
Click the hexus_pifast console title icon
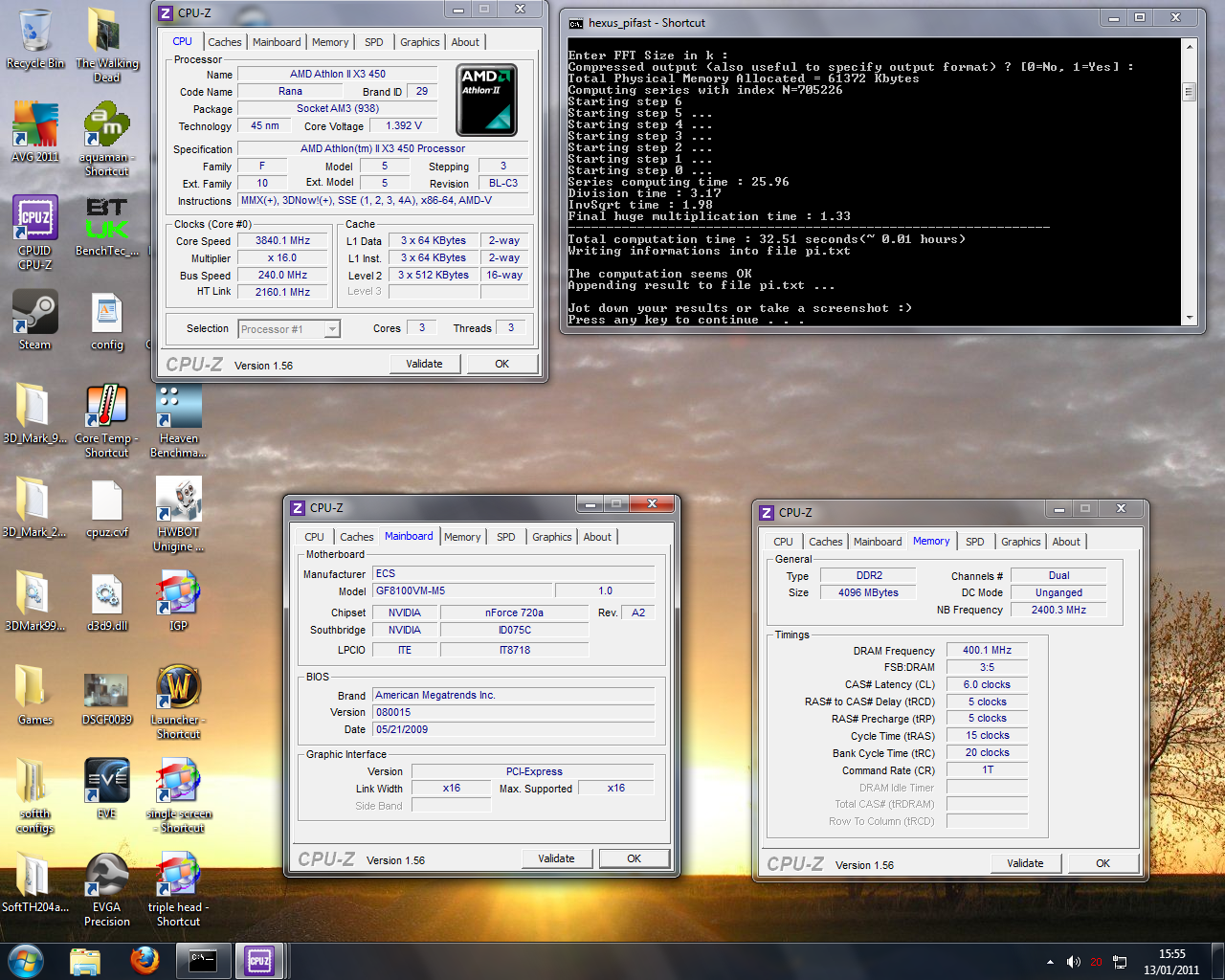pos(575,23)
